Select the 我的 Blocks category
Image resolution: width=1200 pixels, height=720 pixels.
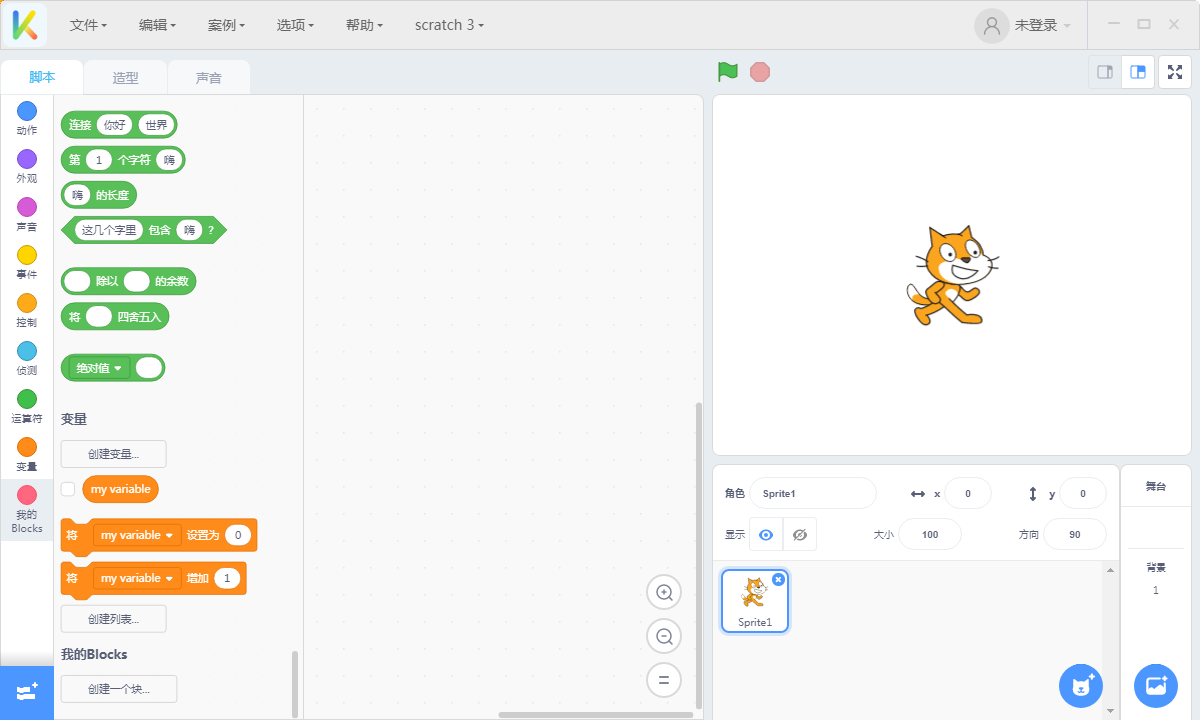(x=27, y=509)
